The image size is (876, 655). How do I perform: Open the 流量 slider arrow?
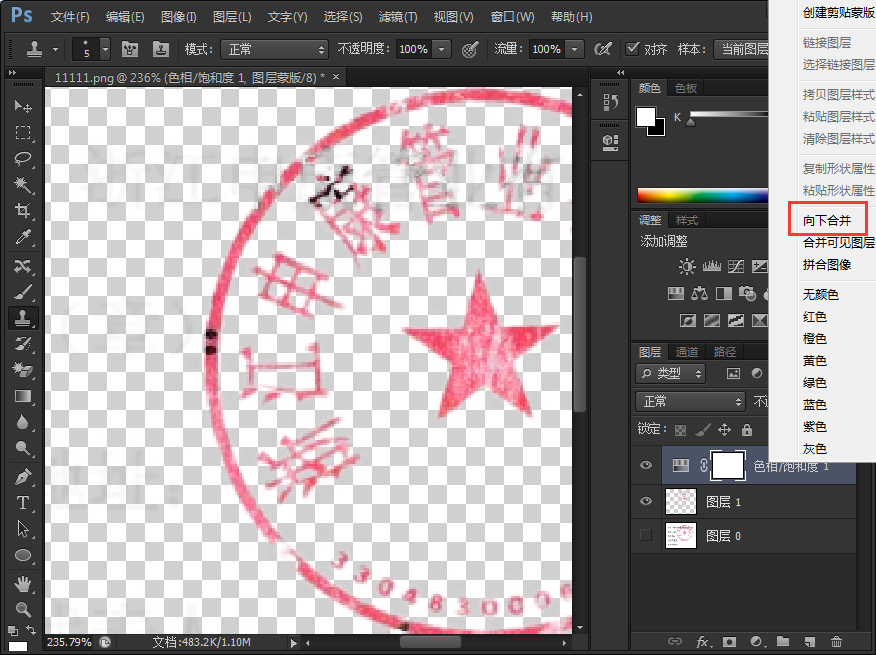[574, 49]
